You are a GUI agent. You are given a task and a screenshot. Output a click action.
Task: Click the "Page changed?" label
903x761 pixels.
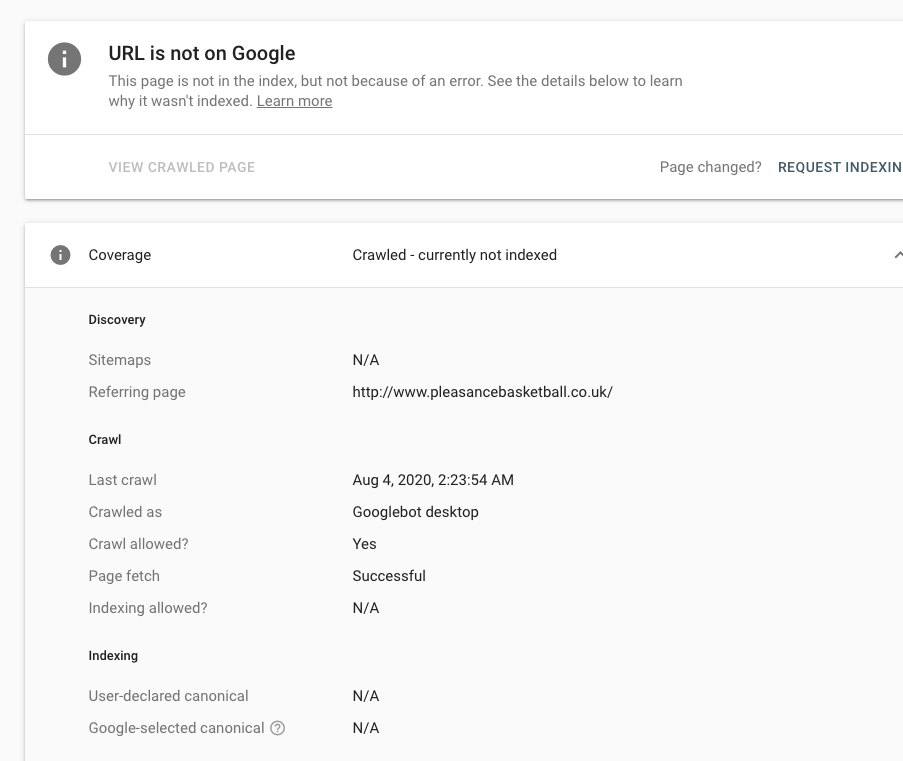[x=710, y=167]
